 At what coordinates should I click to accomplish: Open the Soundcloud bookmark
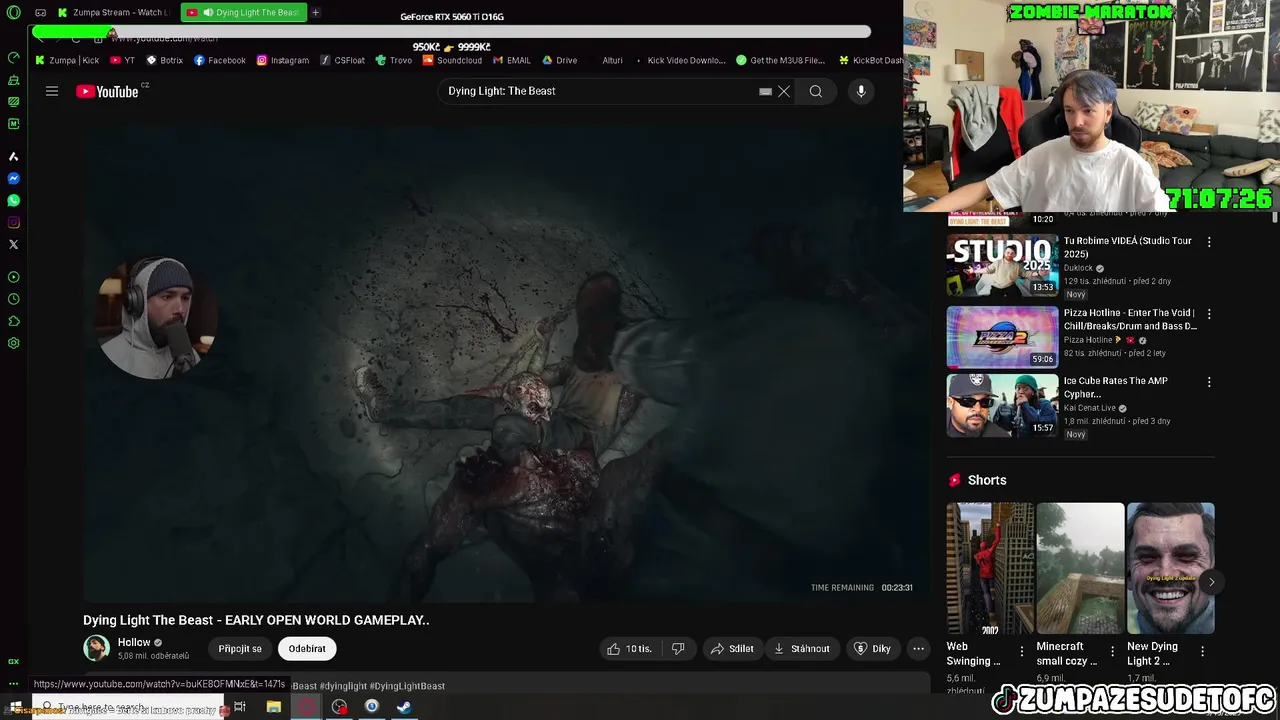(452, 60)
